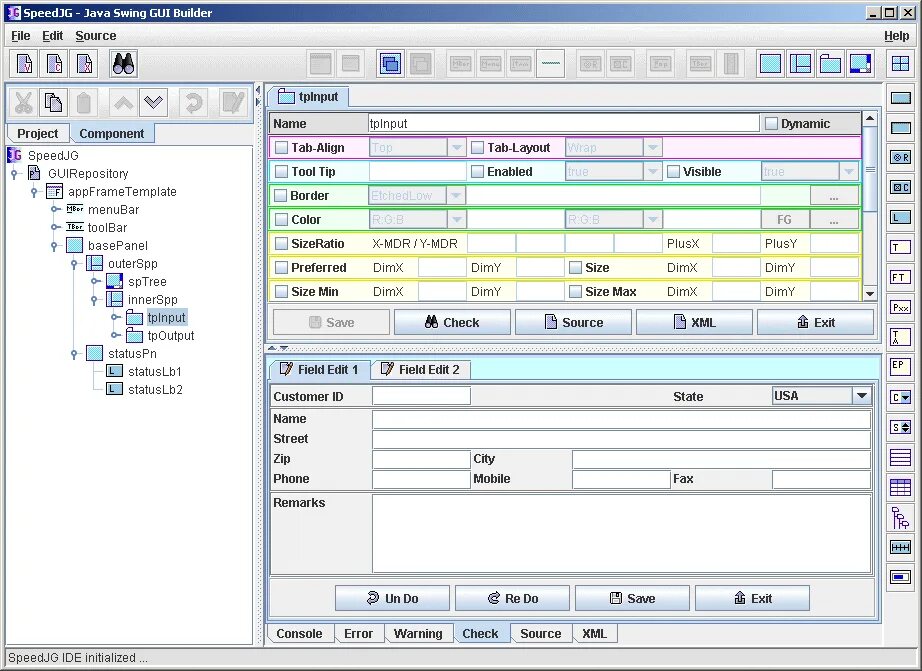Image resolution: width=922 pixels, height=671 pixels.
Task: Click the document icon marked C in toolbar
Action: (x=54, y=64)
